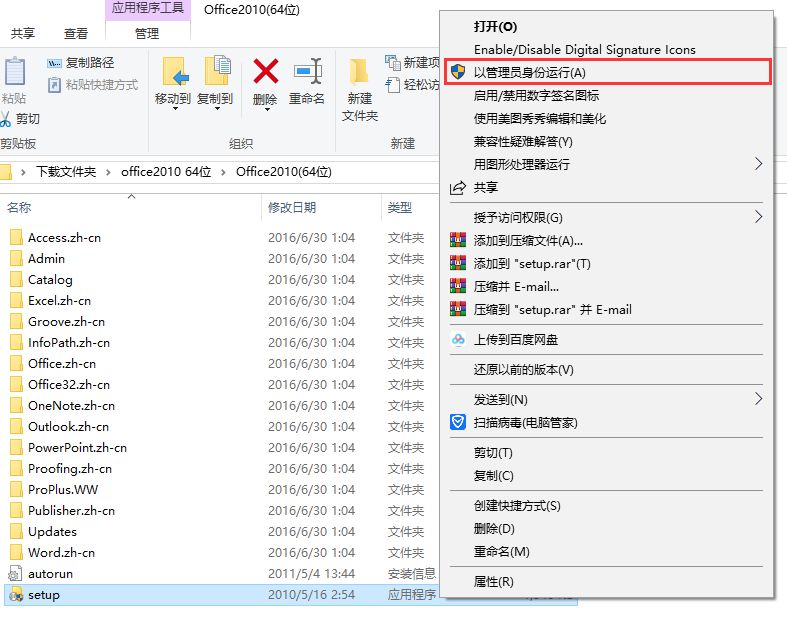Viewport: 787px width, 623px height.
Task: Click the setup application icon in file list
Action: click(16, 595)
